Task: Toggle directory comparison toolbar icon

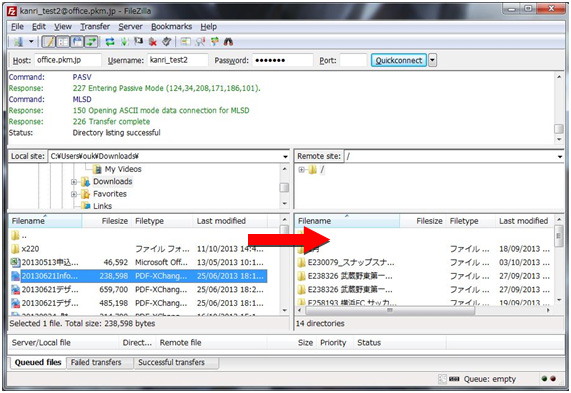Action: point(200,42)
